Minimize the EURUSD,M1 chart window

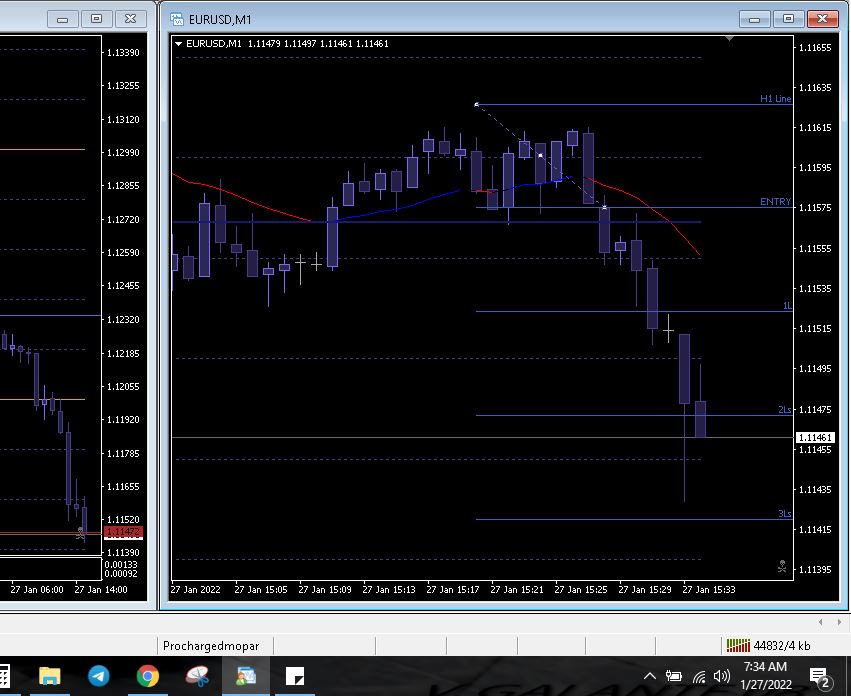[x=755, y=19]
